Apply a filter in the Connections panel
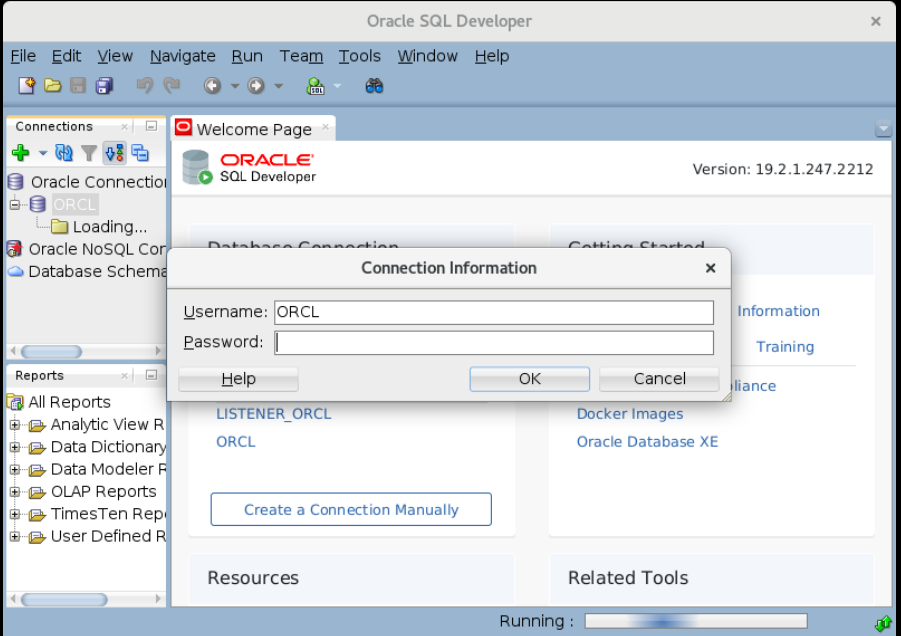Viewport: 901px width, 636px height. click(89, 153)
